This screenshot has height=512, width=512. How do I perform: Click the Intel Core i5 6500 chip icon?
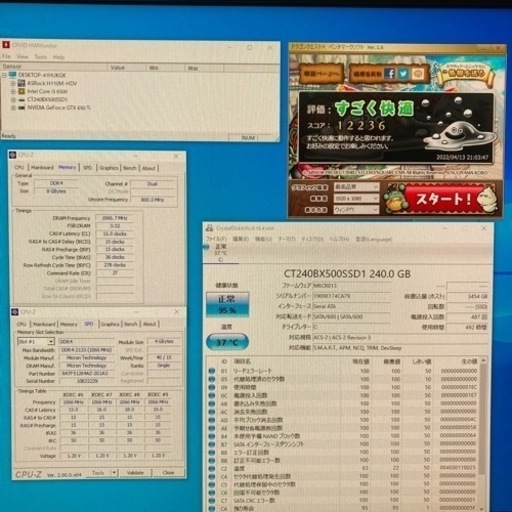pos(21,91)
